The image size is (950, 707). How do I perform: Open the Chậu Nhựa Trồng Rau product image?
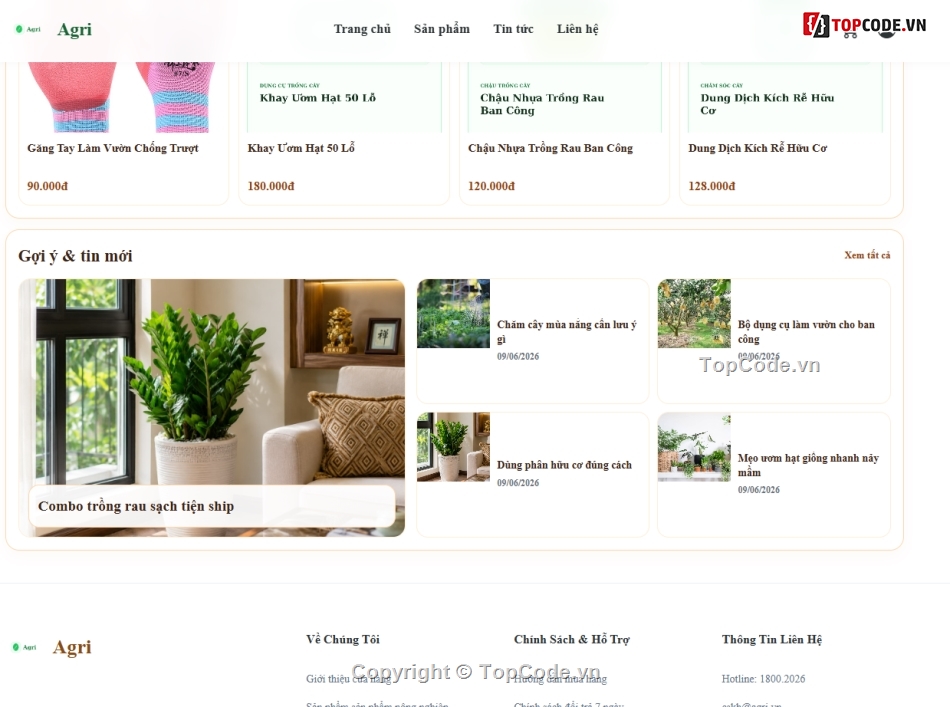(565, 97)
